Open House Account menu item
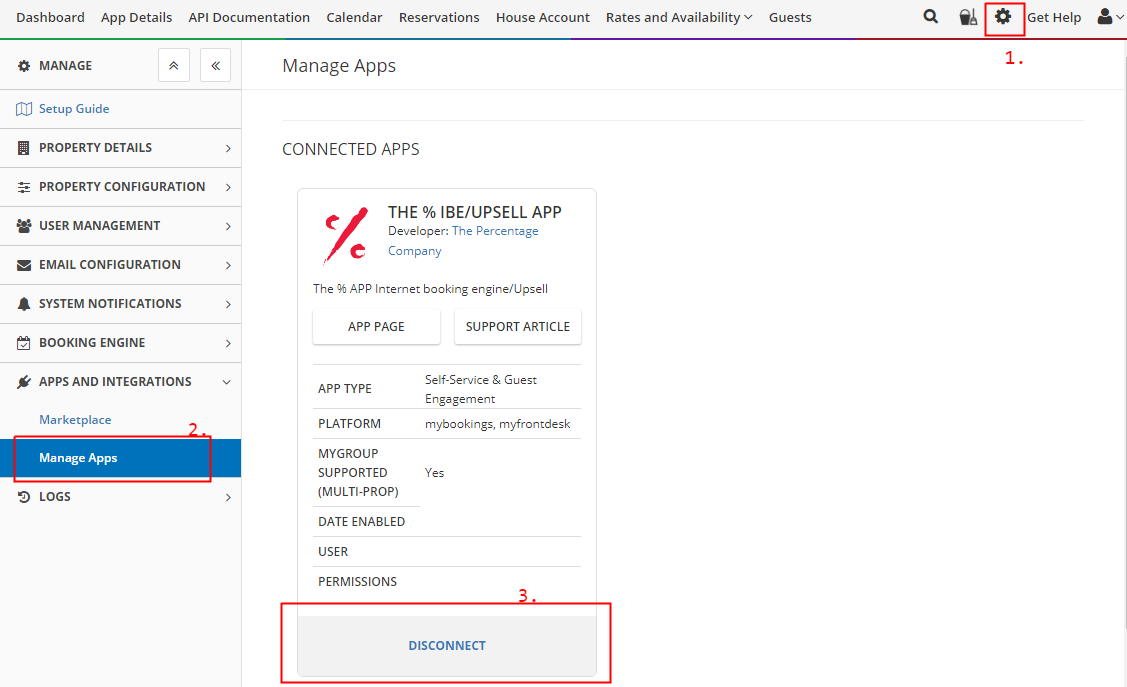The image size is (1127, 687). [543, 17]
